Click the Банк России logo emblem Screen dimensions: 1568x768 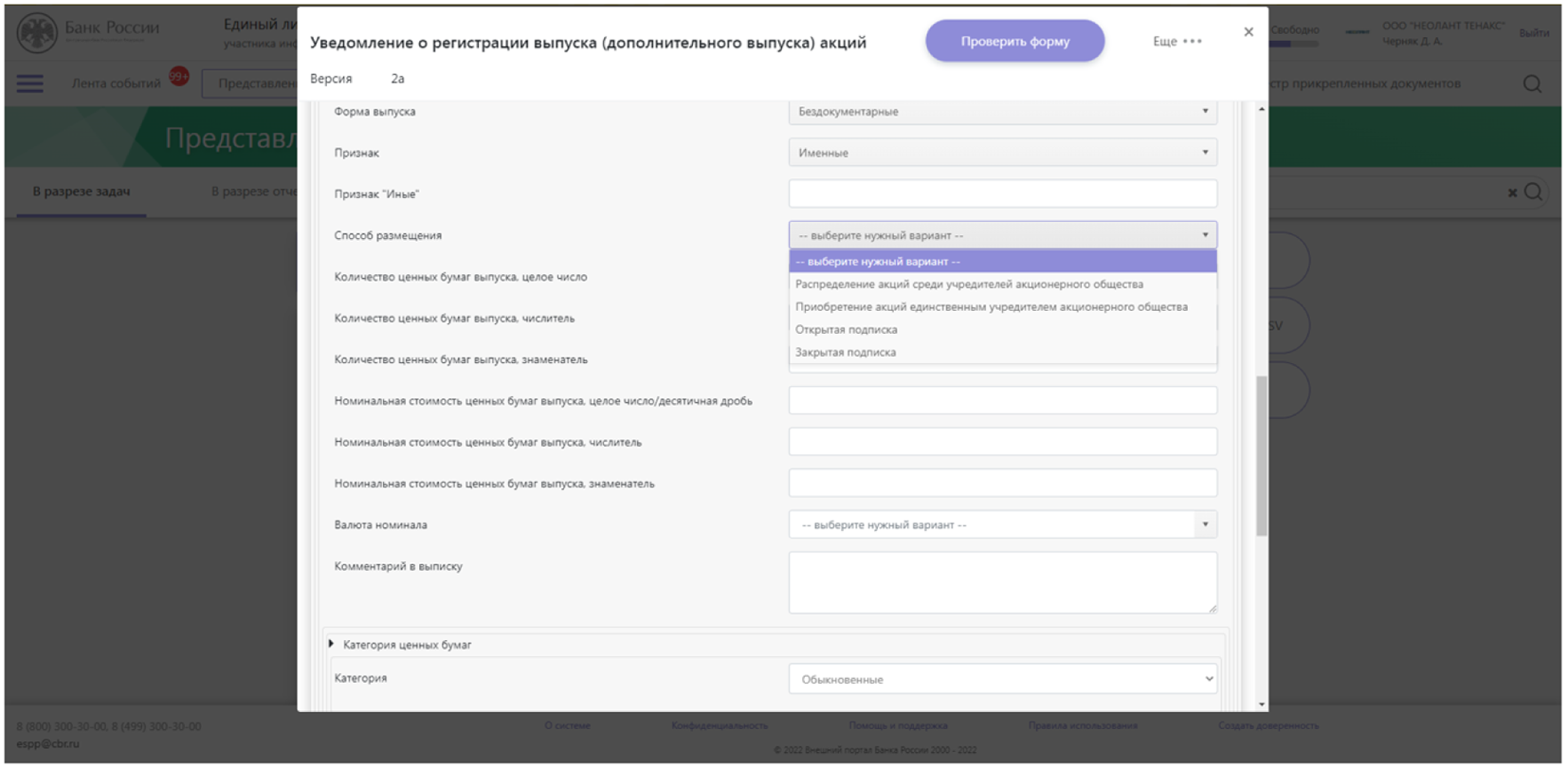click(37, 33)
